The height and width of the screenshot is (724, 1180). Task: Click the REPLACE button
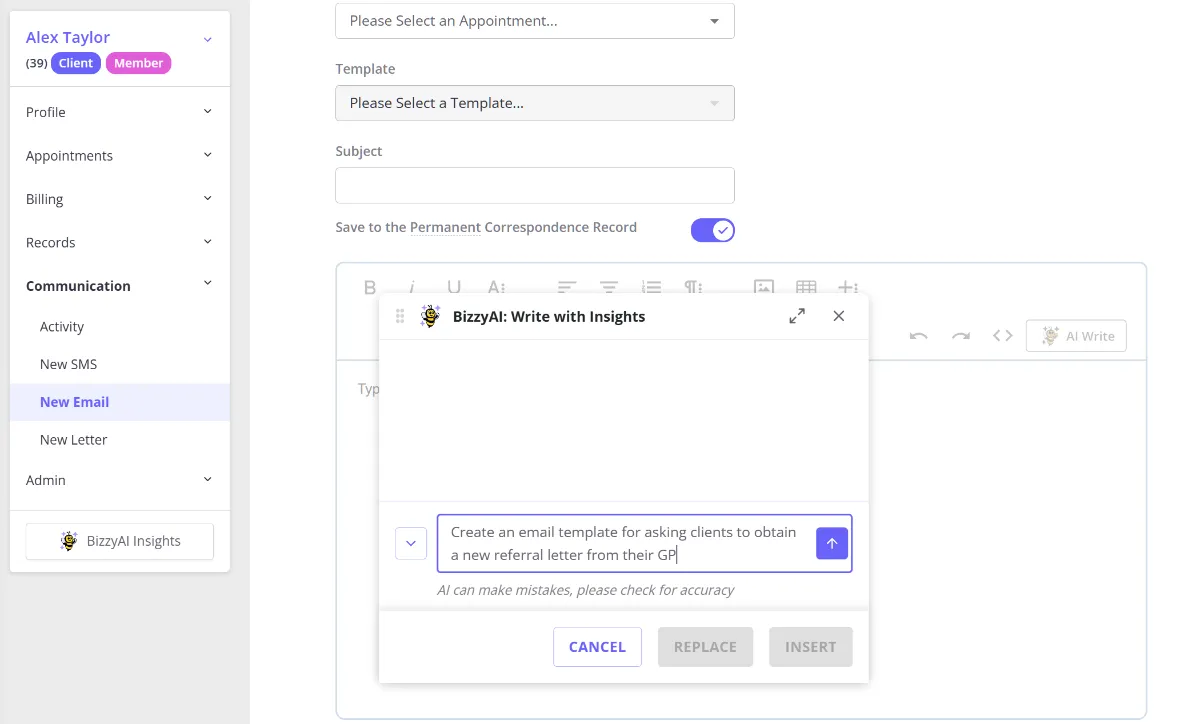point(705,647)
